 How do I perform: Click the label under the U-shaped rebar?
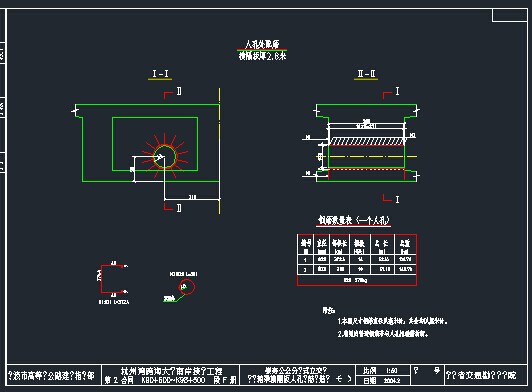pos(114,302)
